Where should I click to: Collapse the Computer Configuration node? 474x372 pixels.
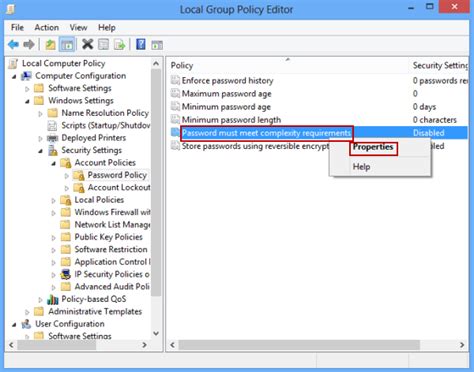point(14,77)
